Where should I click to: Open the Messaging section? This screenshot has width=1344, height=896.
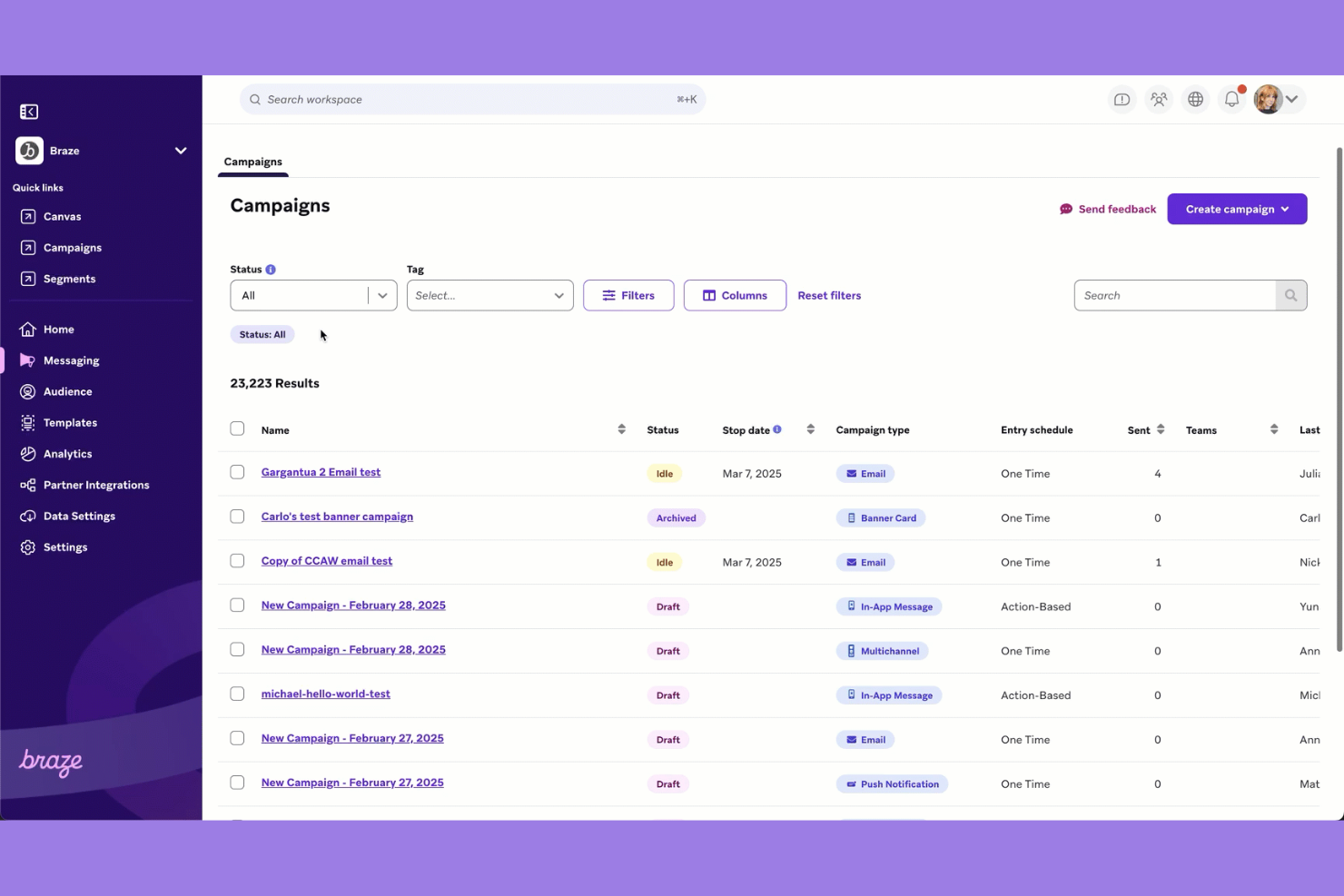tap(71, 359)
